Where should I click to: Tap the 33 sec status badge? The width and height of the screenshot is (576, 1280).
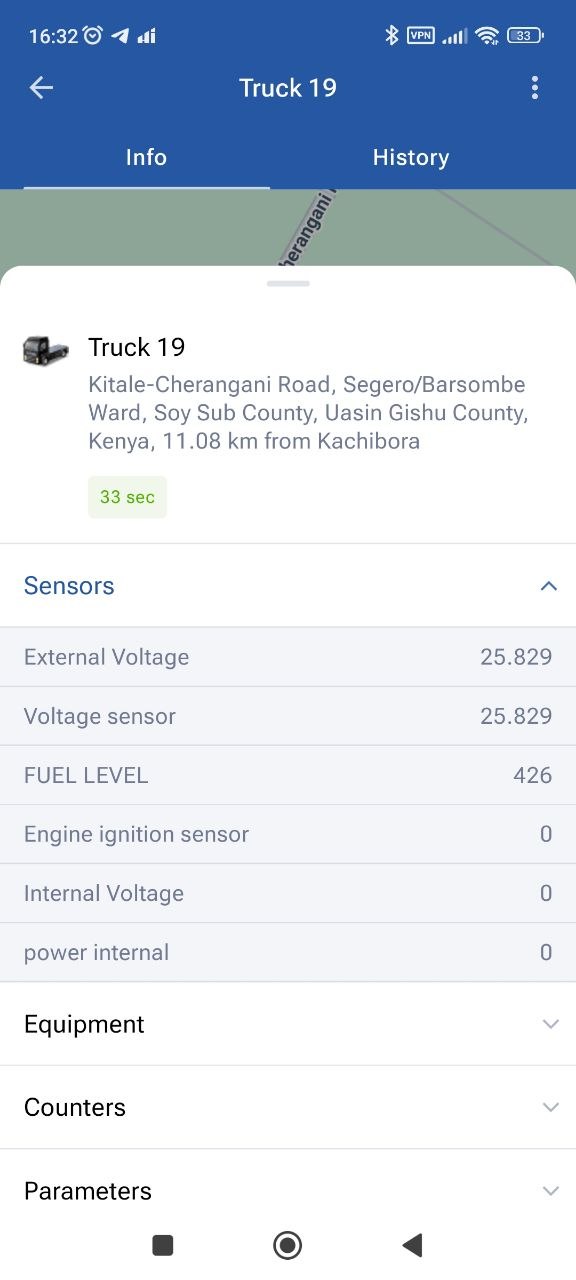(127, 497)
